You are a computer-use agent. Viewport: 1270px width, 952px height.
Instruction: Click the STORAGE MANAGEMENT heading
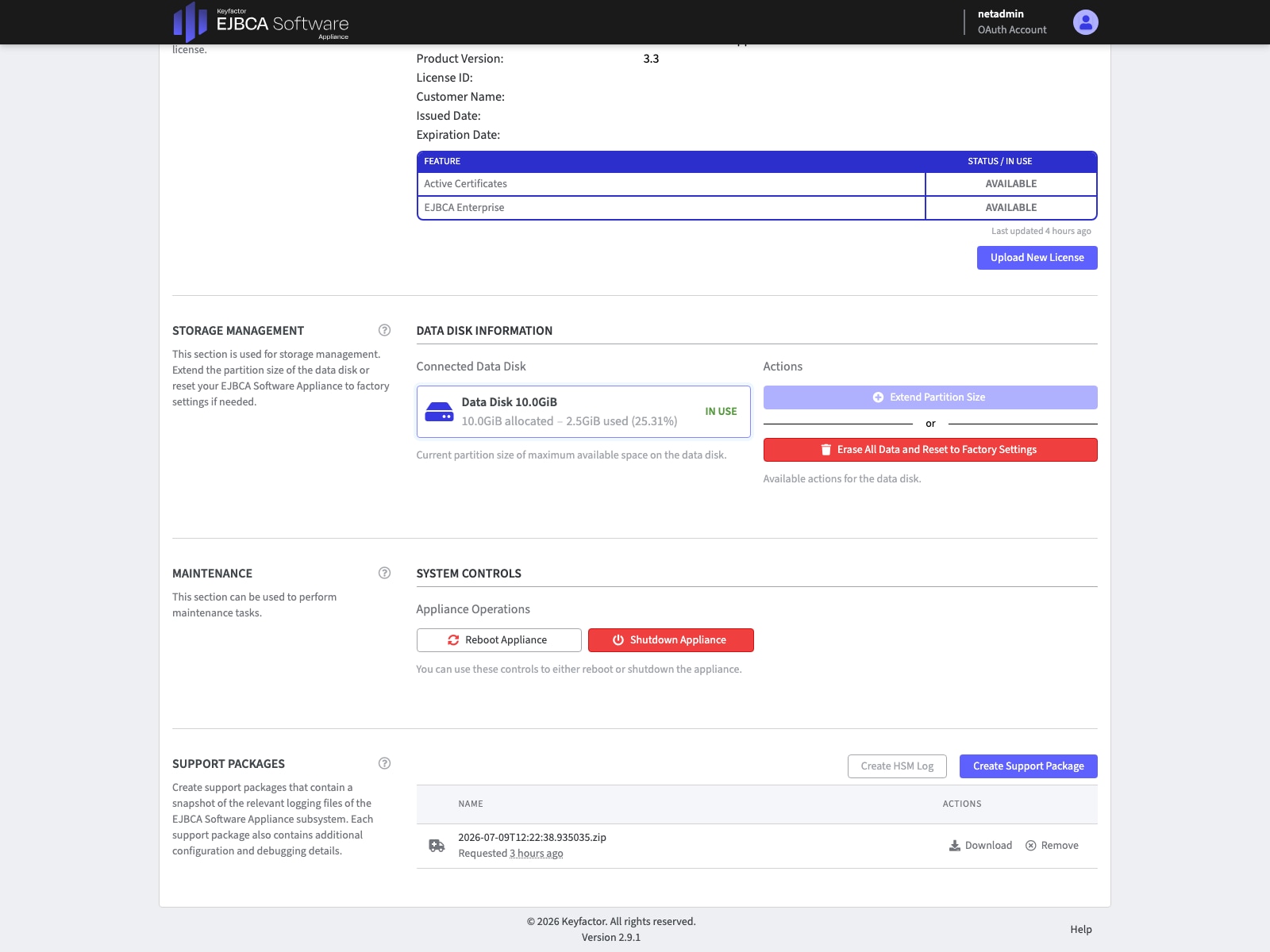(238, 331)
